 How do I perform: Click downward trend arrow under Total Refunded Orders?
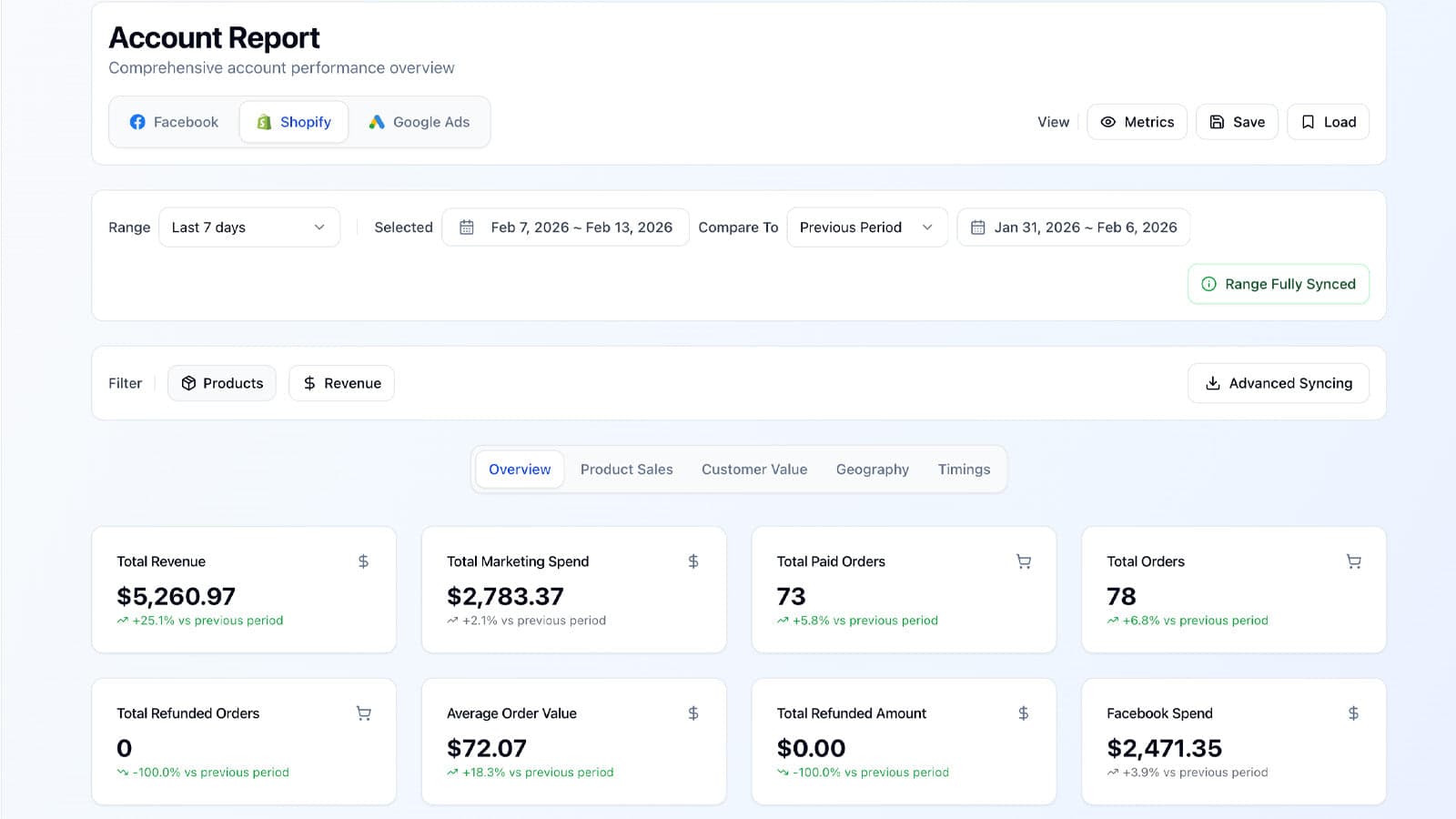[x=122, y=773]
